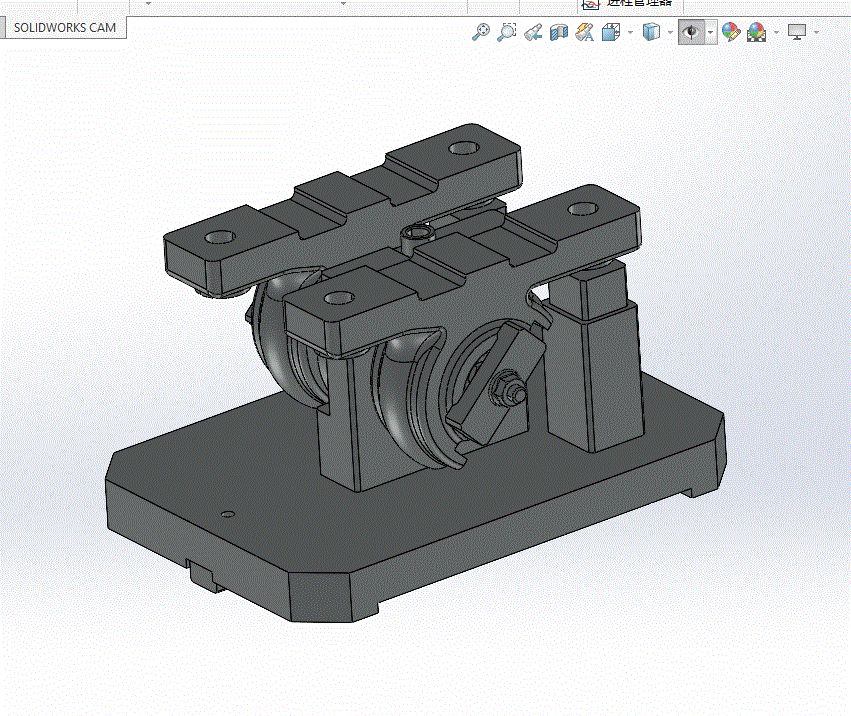The image size is (851, 716).
Task: Click the View Orientation cube icon
Action: click(x=611, y=32)
